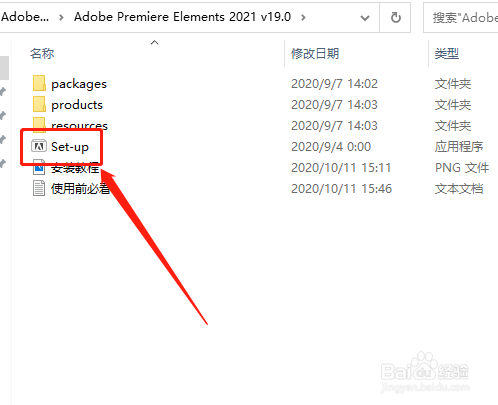Viewport: 498px width, 405px height.
Task: Expand chevron after Adobe Premiere Elements 2021 v19.0
Action: pos(303,17)
